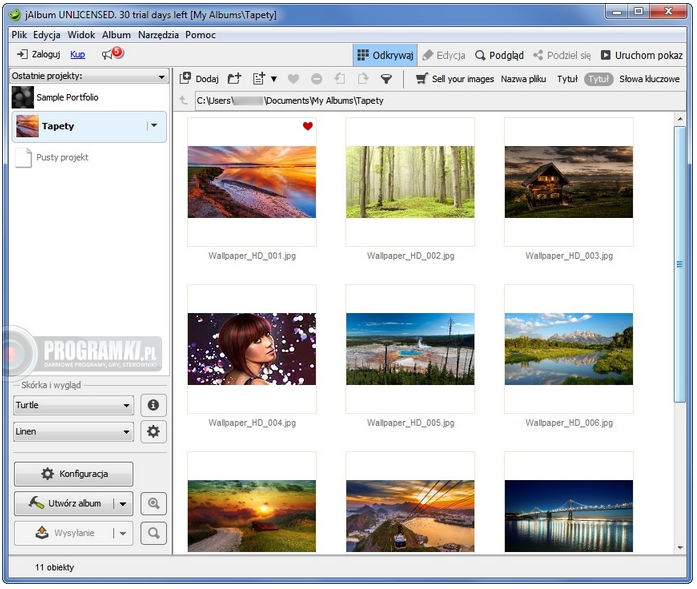Click the filter funnel icon

[x=386, y=79]
